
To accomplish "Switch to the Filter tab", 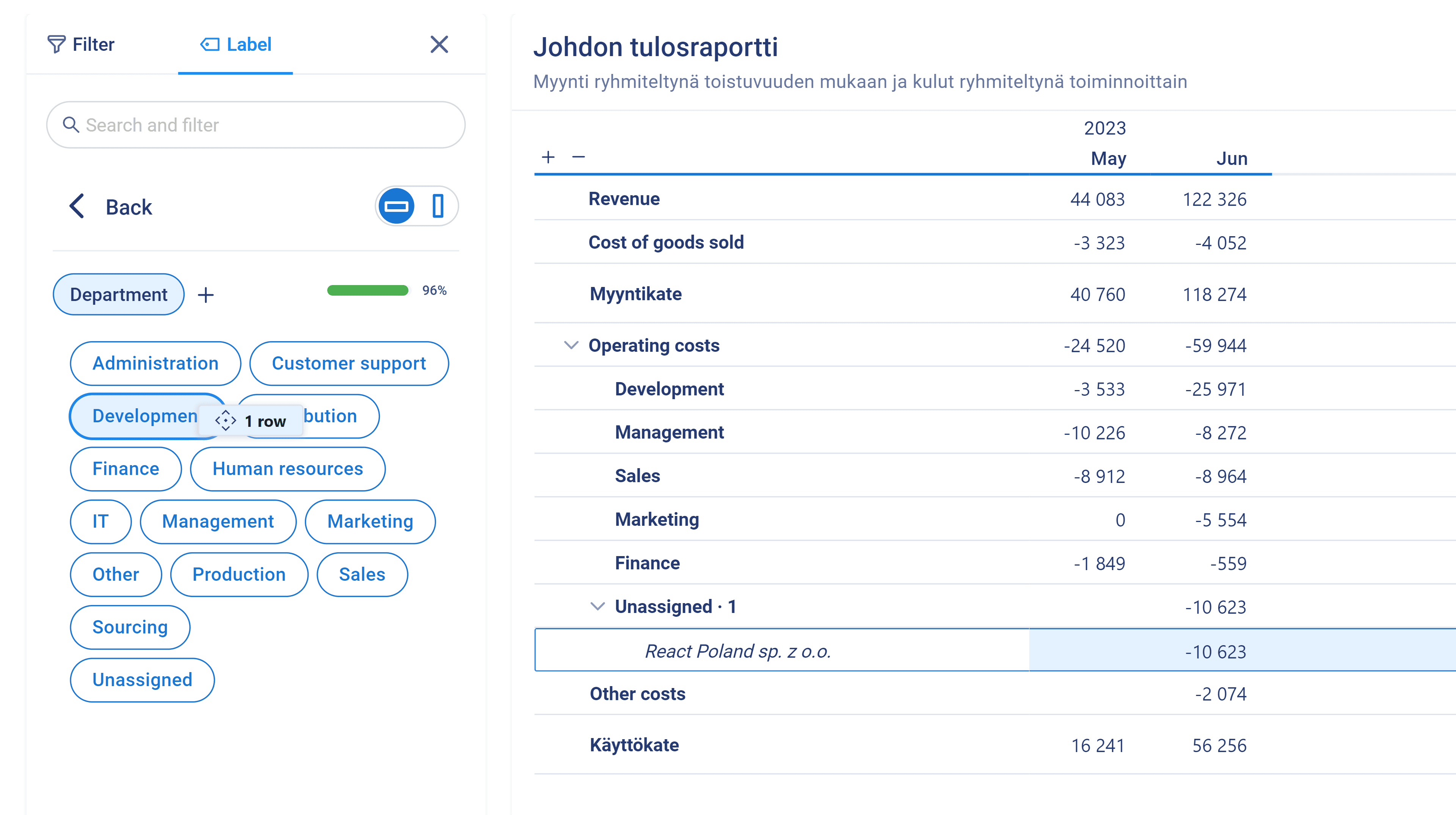I will click(81, 44).
